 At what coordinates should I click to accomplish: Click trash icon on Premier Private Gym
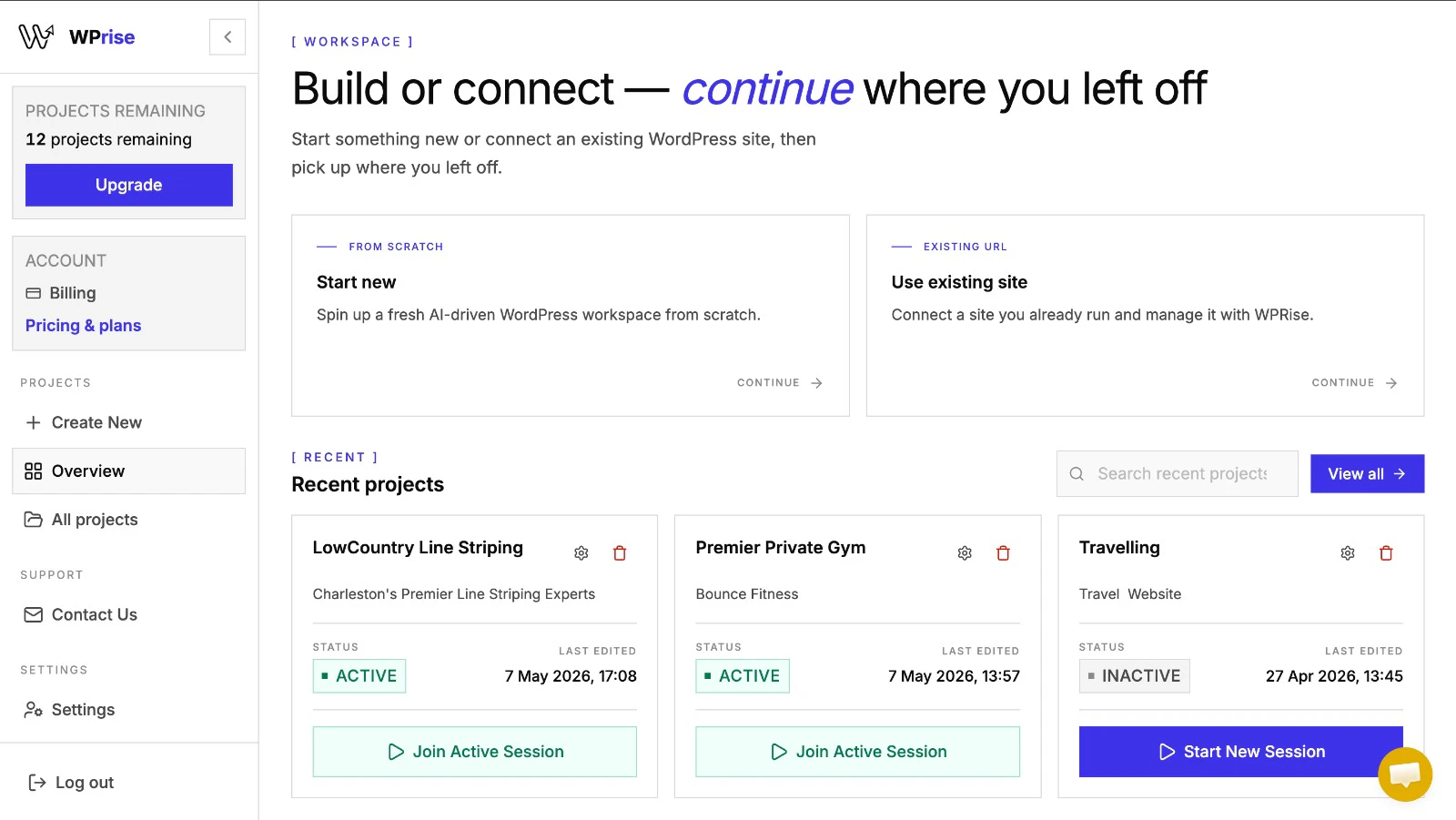[x=1003, y=553]
